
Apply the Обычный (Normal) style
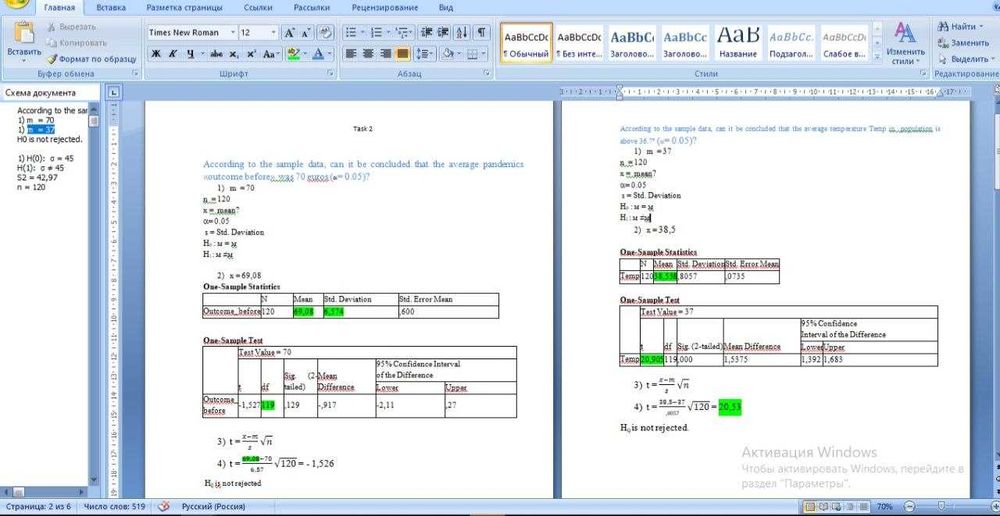(526, 43)
